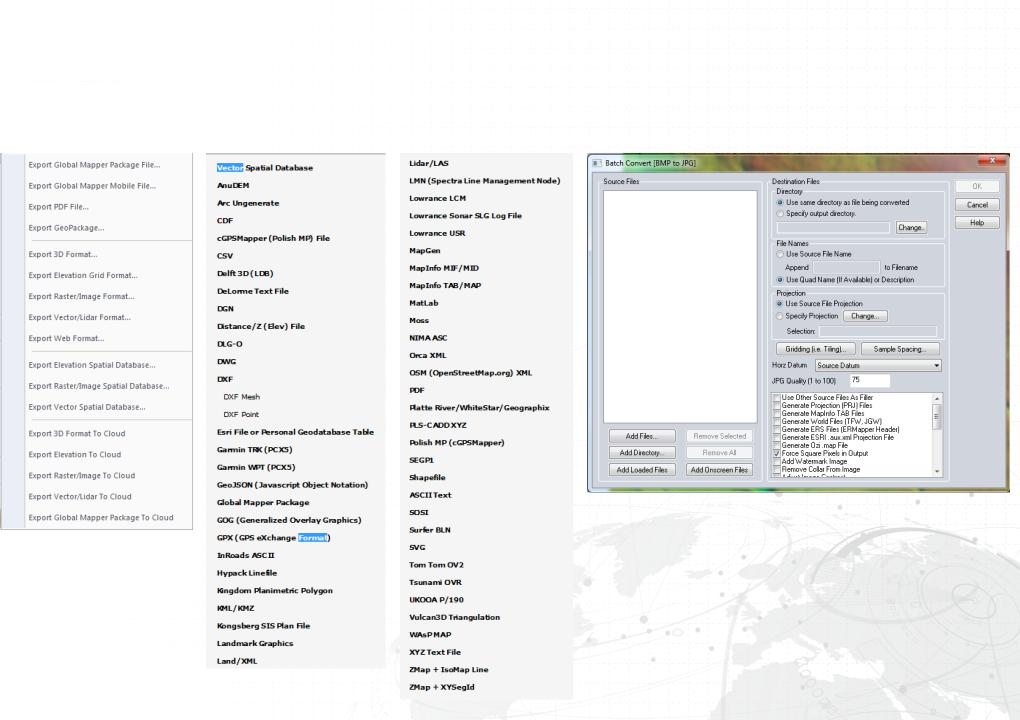This screenshot has width=1020, height=720.
Task: Click the options list scroll up arrow
Action: click(937, 399)
